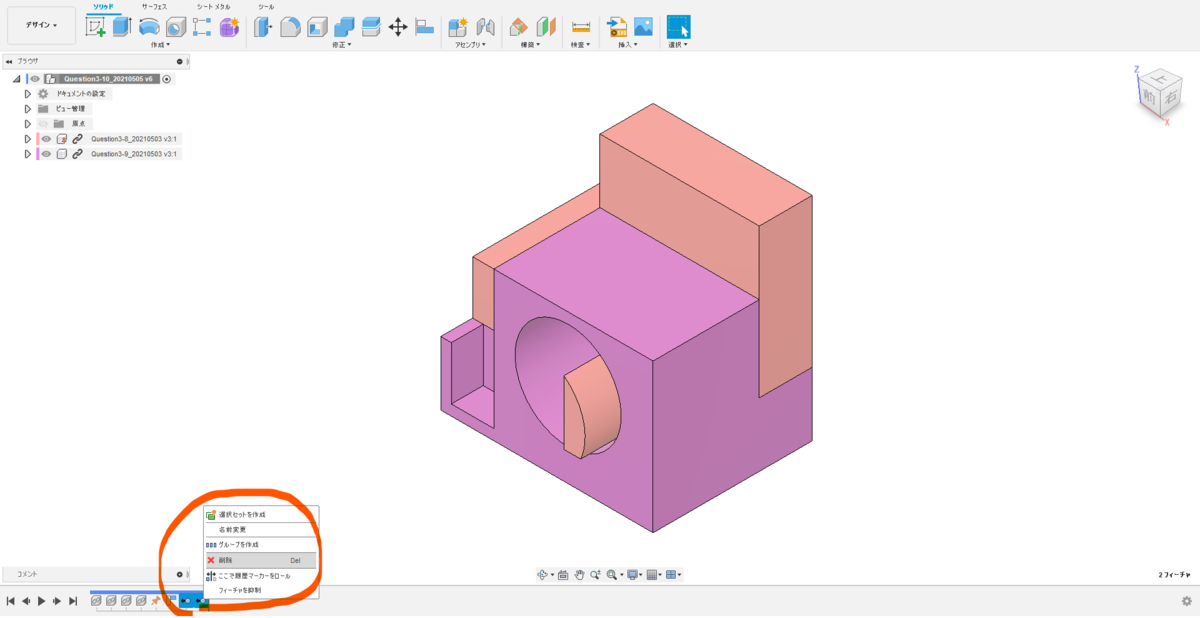
Task: Open the デザイン workspace dropdown
Action: (41, 25)
